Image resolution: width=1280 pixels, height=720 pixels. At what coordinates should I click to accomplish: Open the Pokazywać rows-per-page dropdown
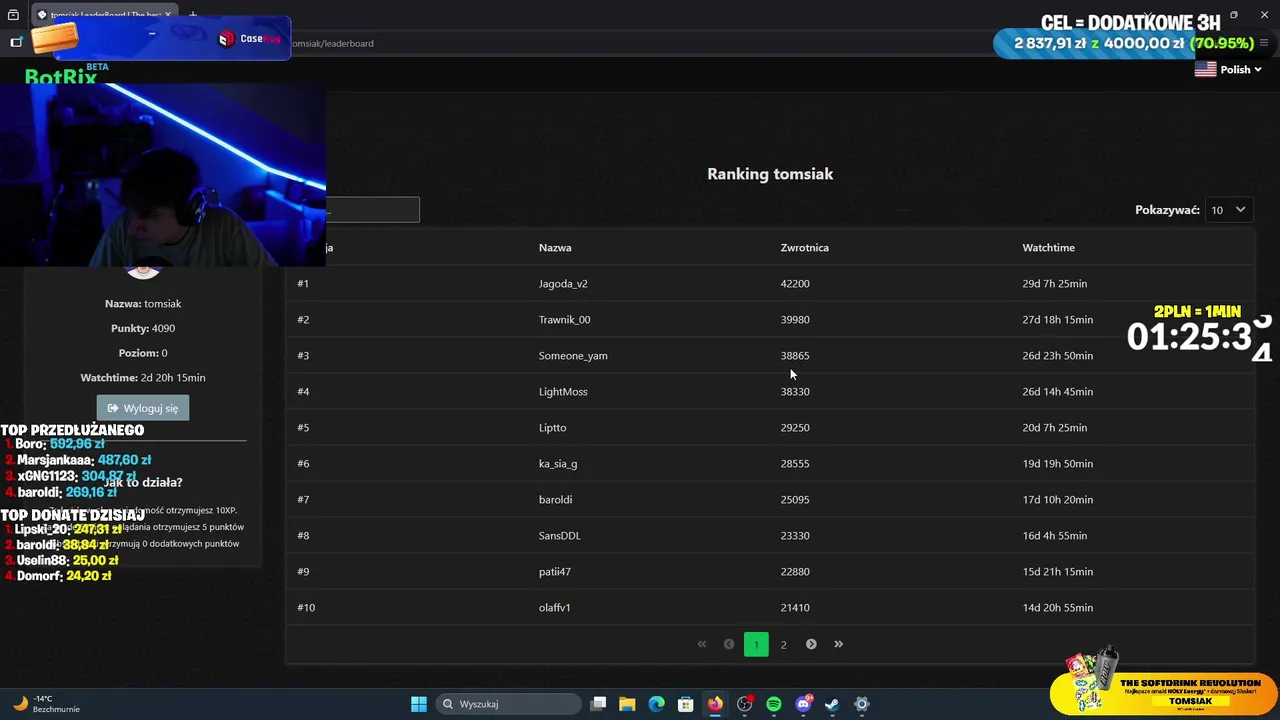click(x=1229, y=210)
